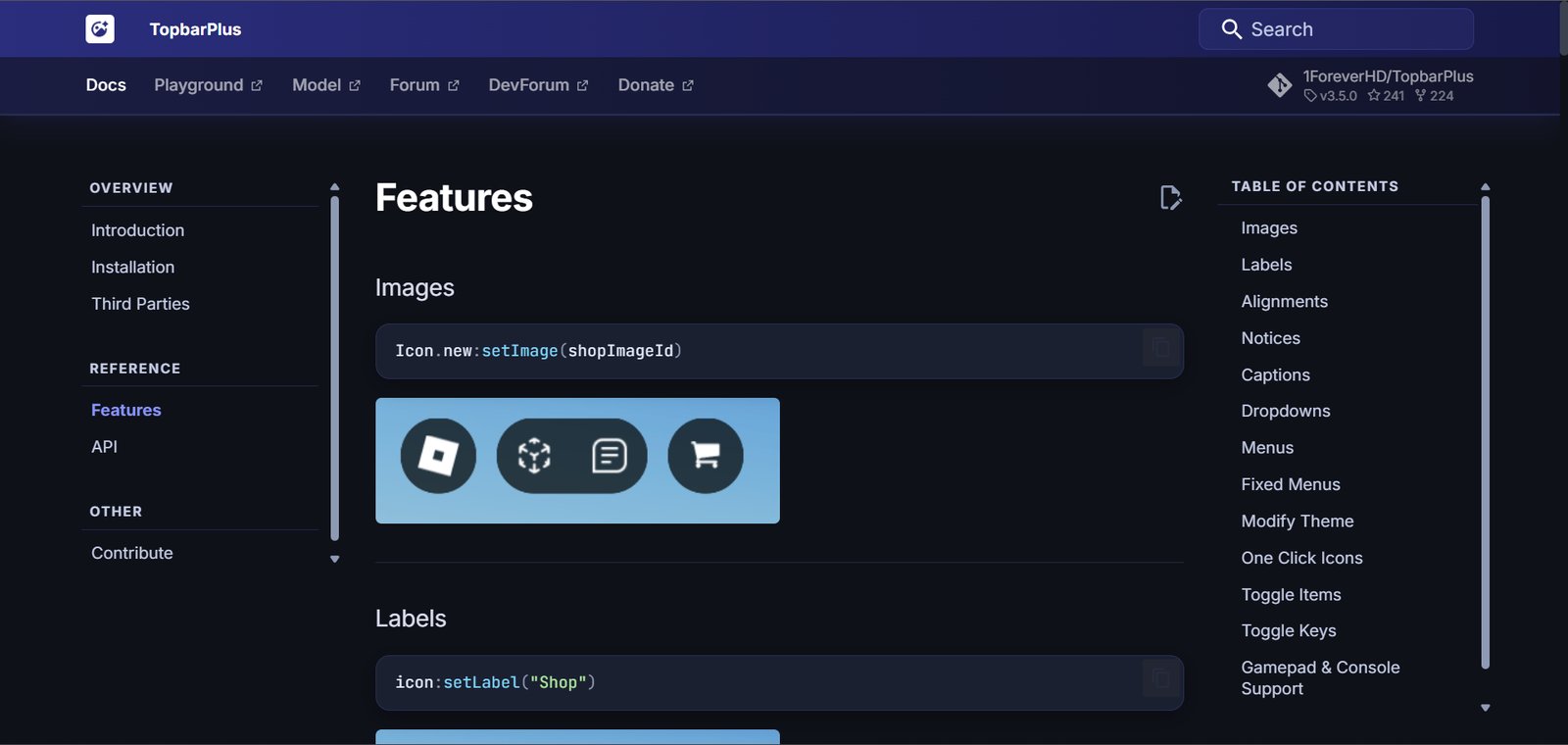Copy the setLabel code snippet
Image resolution: width=1568 pixels, height=745 pixels.
click(1160, 679)
